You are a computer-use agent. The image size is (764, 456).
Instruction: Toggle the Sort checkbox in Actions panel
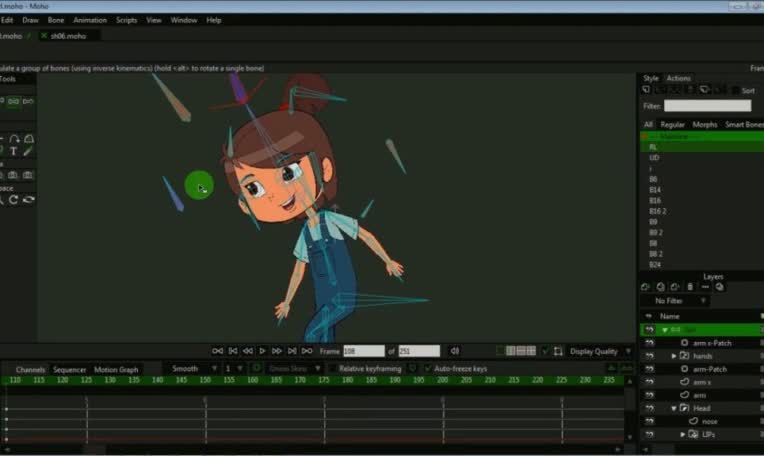[735, 91]
